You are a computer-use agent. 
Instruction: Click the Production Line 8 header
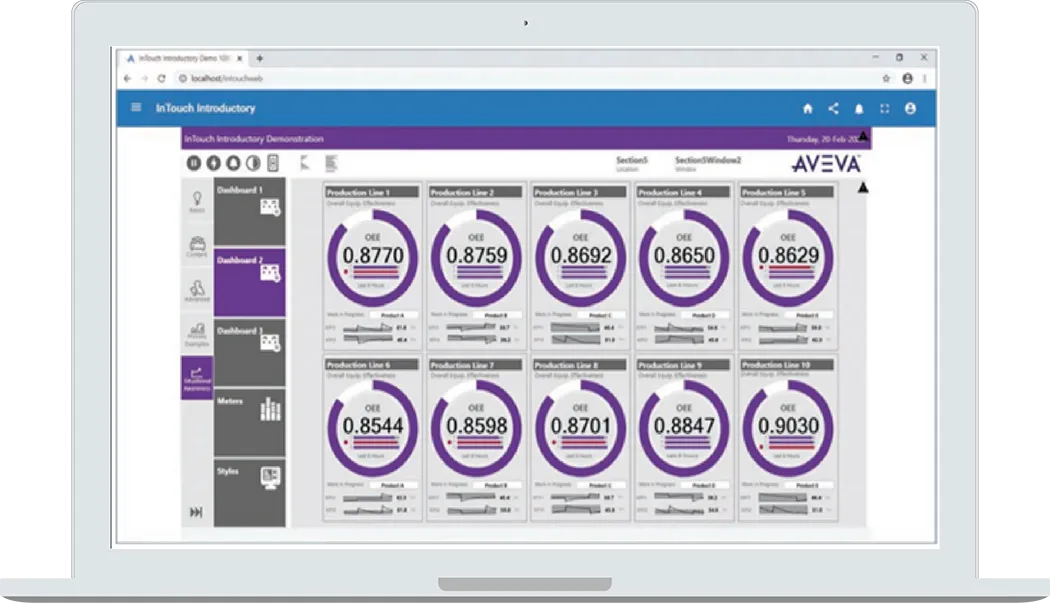click(x=580, y=365)
